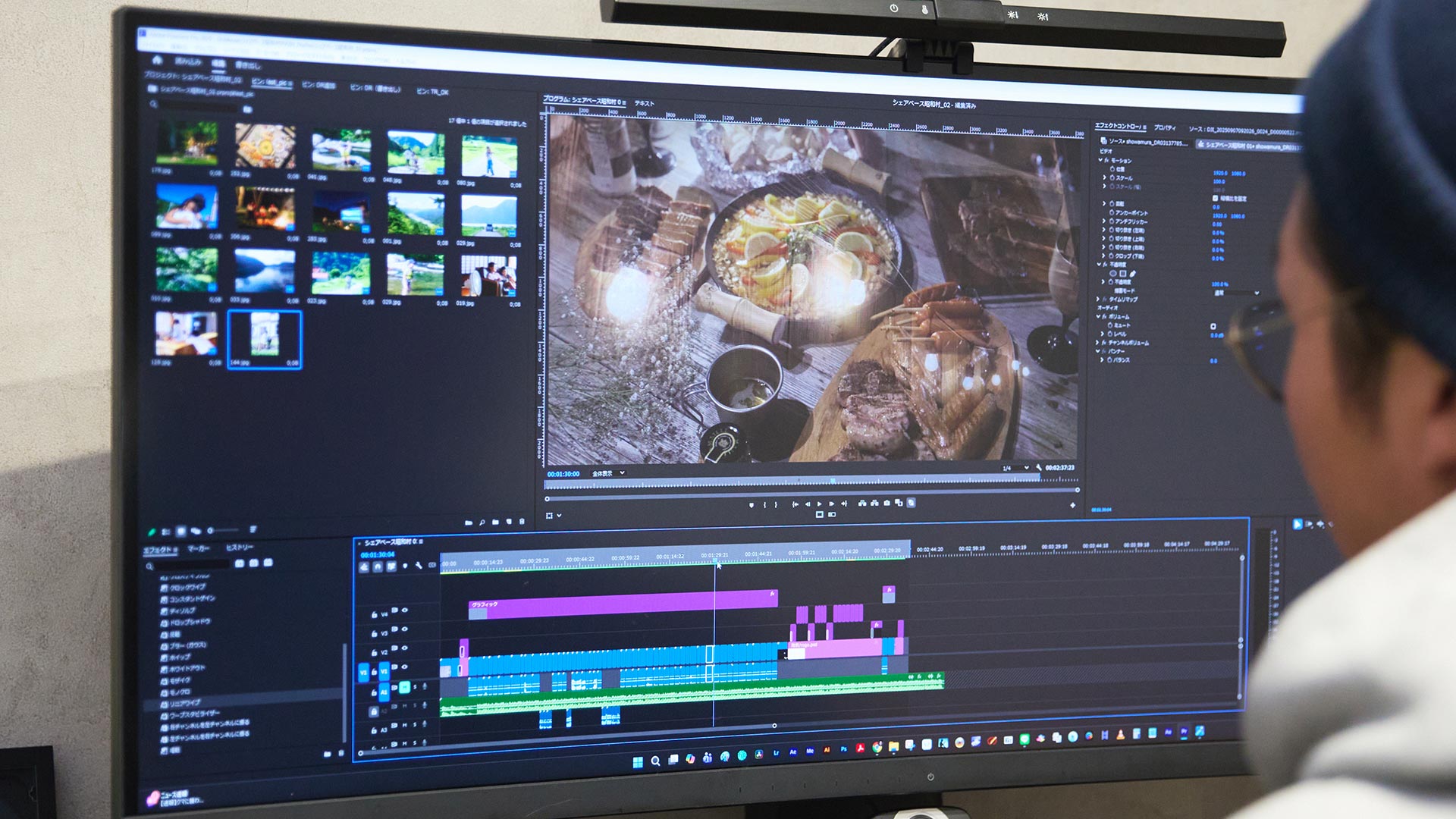
Task: Select the リニアワイプ effect
Action: tap(185, 703)
